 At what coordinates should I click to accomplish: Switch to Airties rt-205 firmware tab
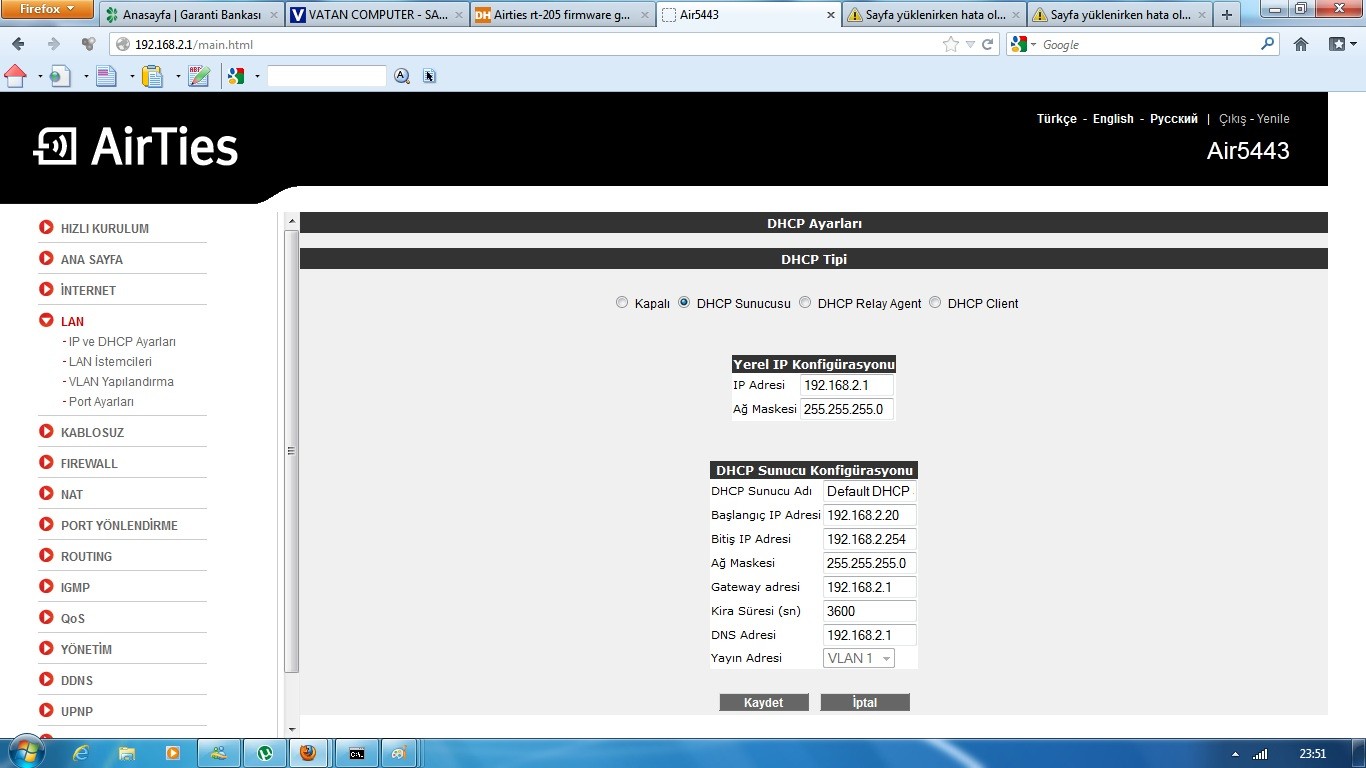pyautogui.click(x=563, y=15)
